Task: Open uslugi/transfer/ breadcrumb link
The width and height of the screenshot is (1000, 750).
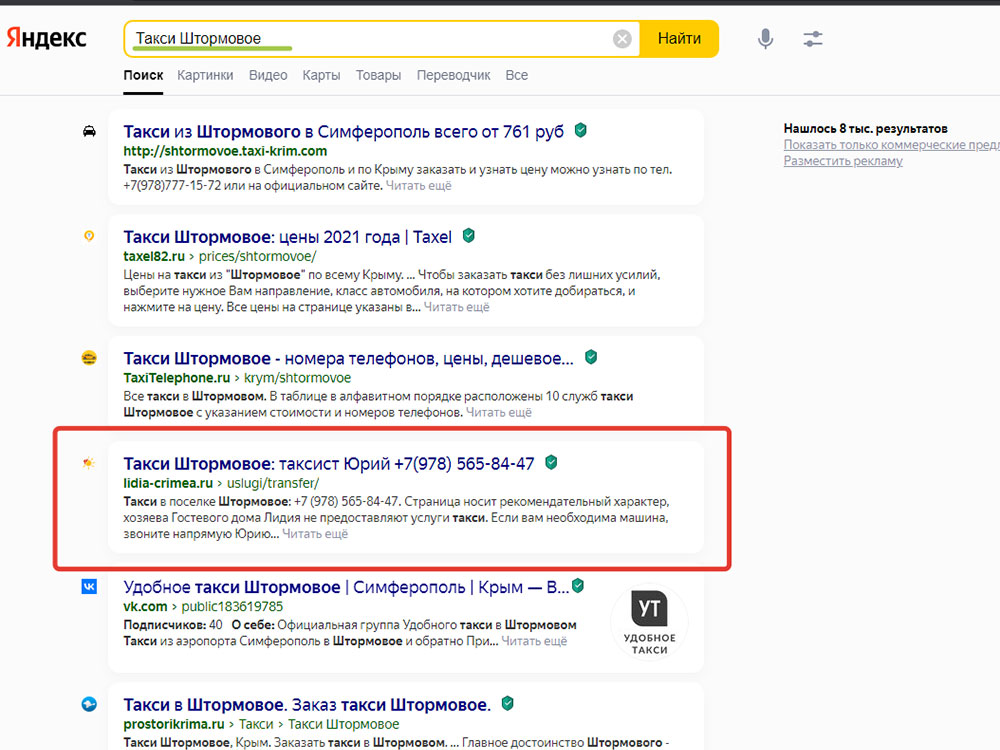Action: 273,483
